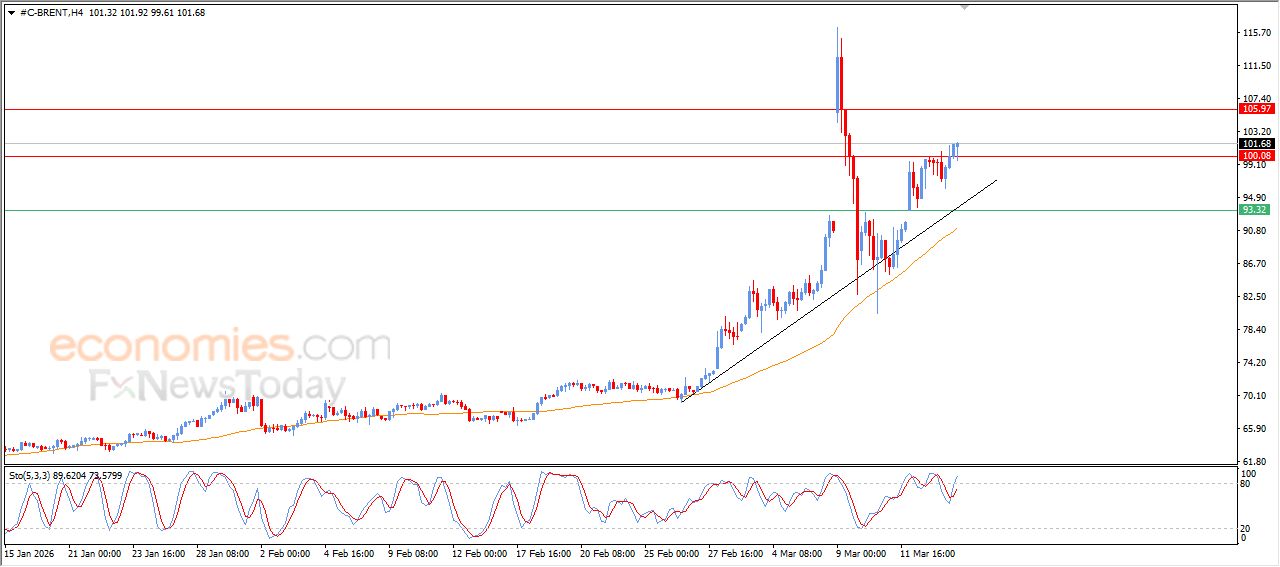The image size is (1280, 567).
Task: Click the 86.70 price axis label
Action: (x=1254, y=264)
